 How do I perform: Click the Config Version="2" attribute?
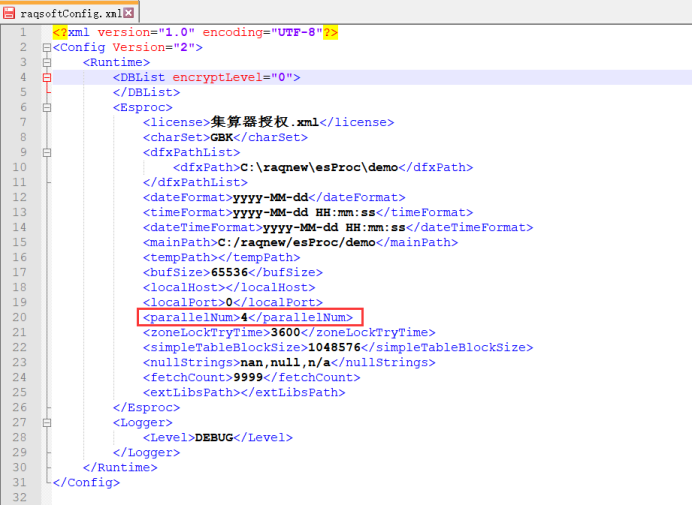[x=154, y=48]
